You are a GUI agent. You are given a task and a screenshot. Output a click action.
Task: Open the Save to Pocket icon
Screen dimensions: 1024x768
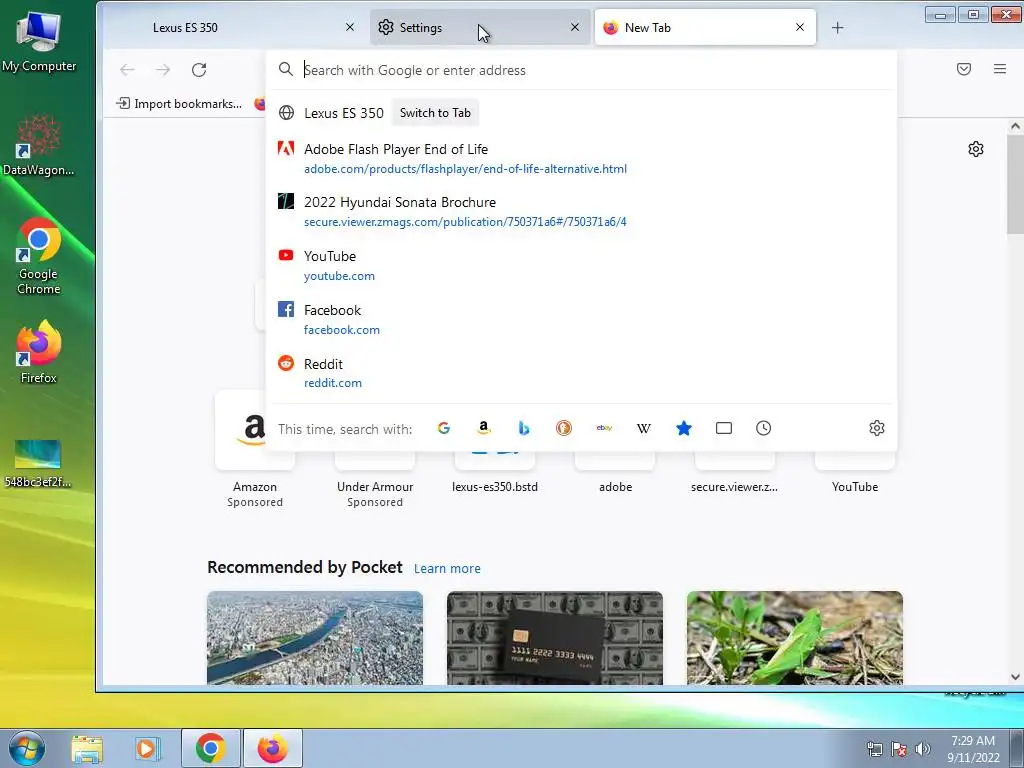coord(964,69)
